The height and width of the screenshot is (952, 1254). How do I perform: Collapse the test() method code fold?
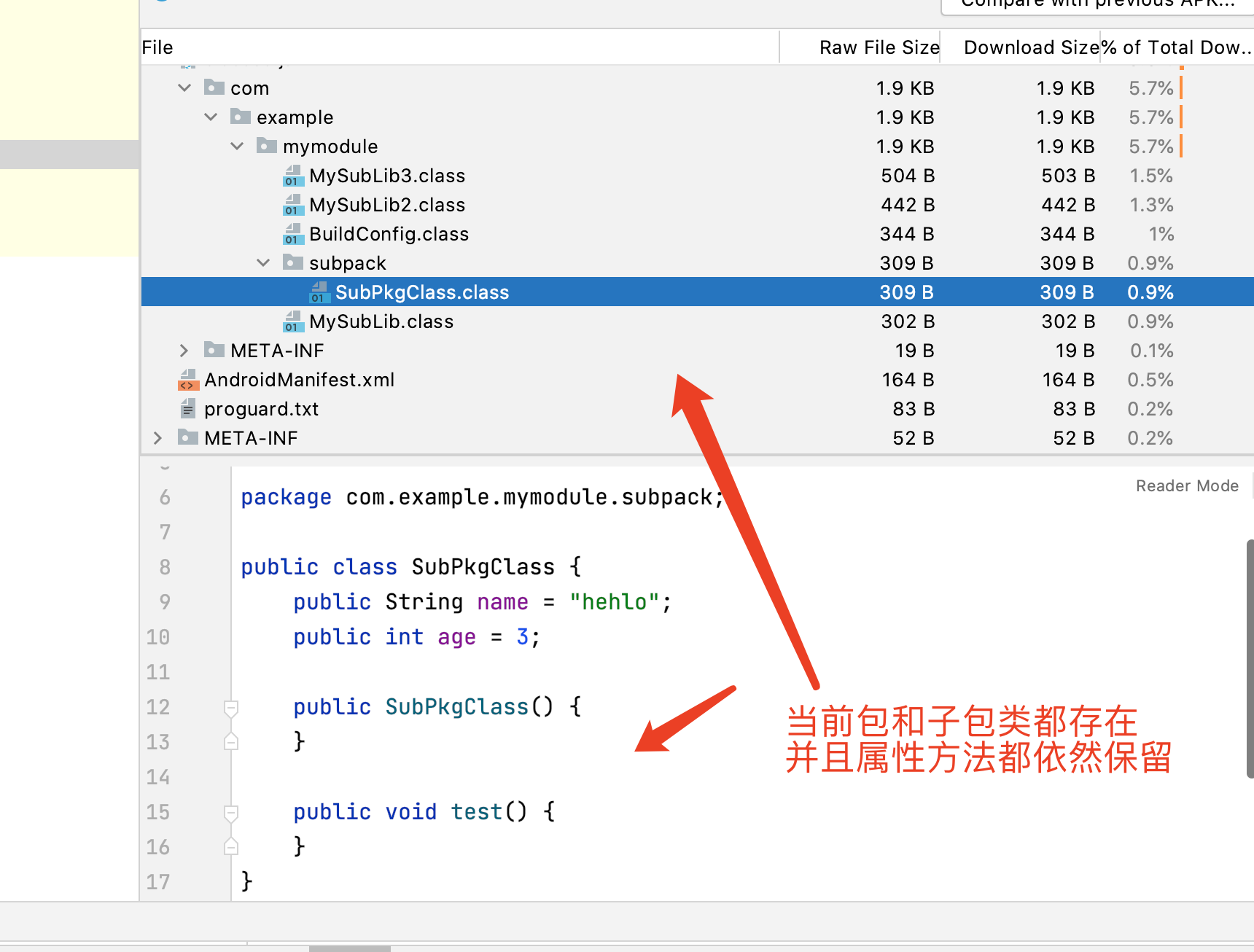[x=231, y=811]
